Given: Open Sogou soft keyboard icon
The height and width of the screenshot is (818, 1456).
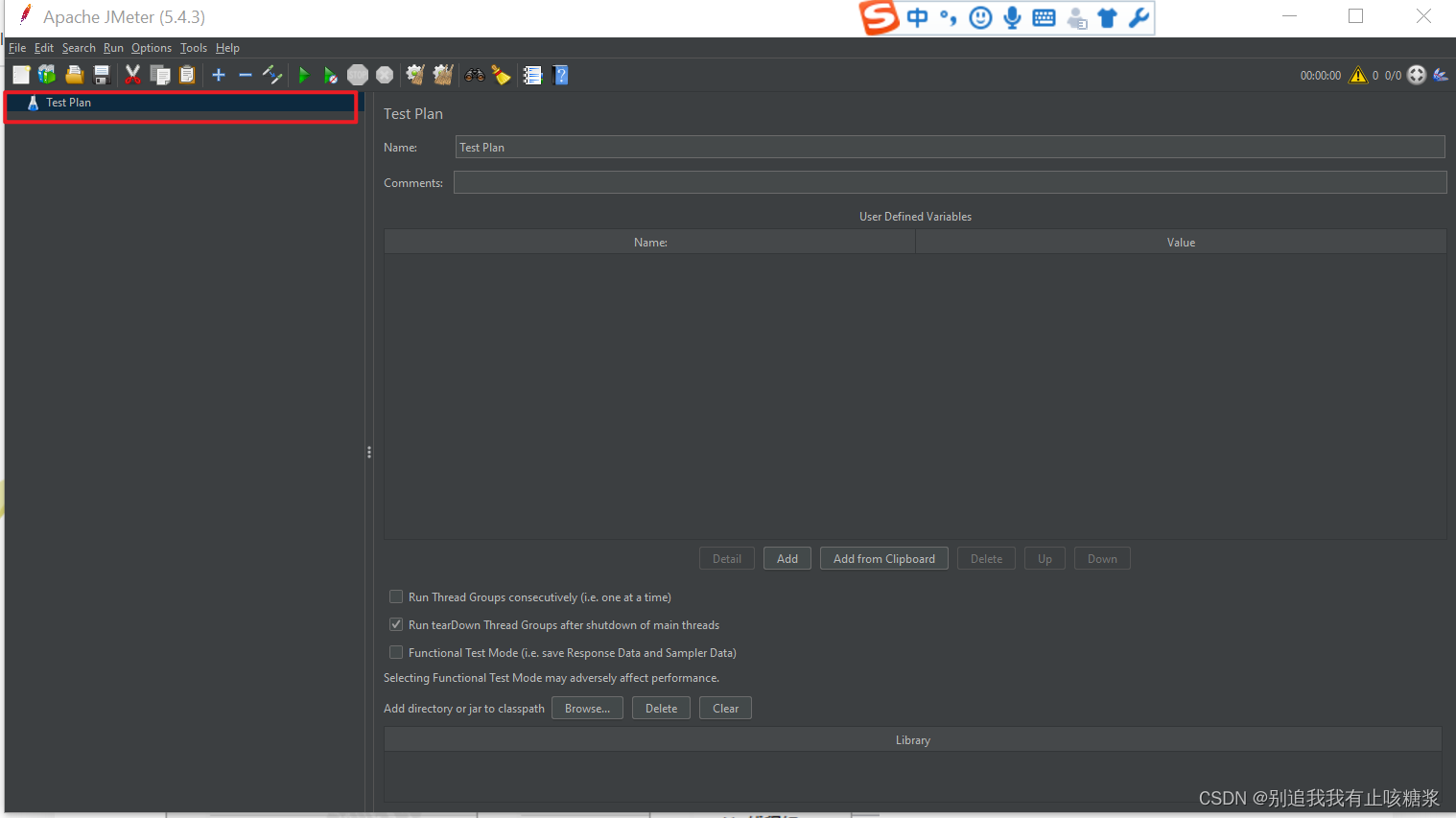Looking at the screenshot, I should click(x=1044, y=17).
